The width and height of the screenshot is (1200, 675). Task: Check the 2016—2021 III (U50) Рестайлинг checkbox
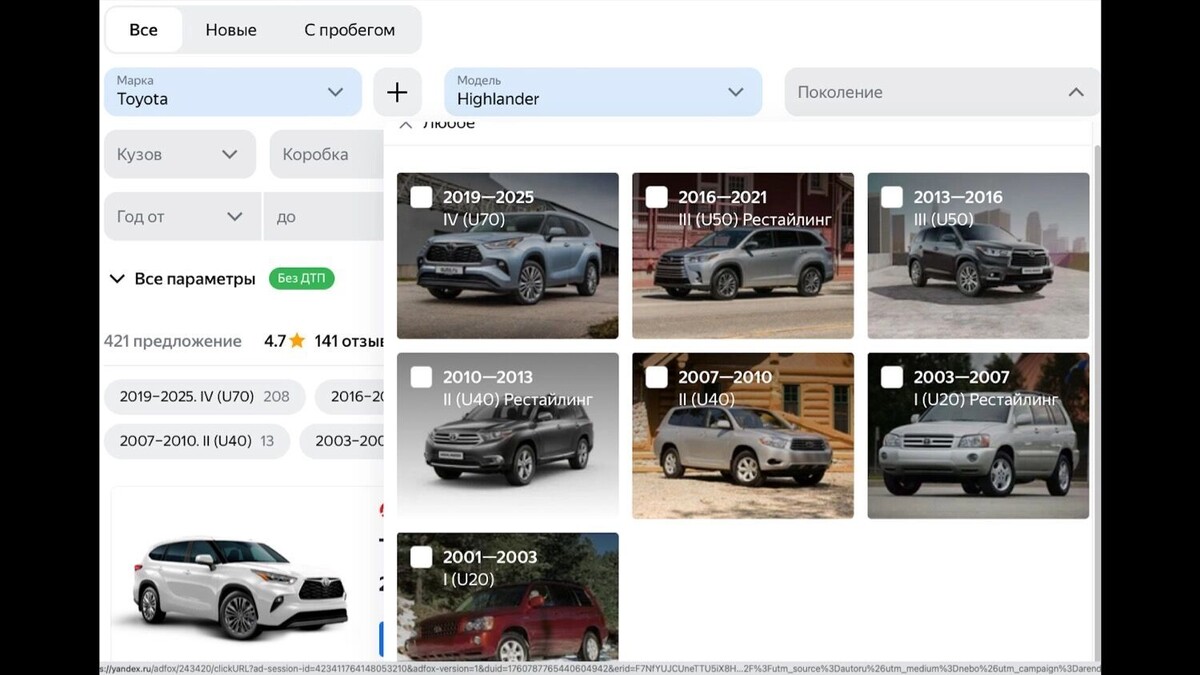pos(655,197)
